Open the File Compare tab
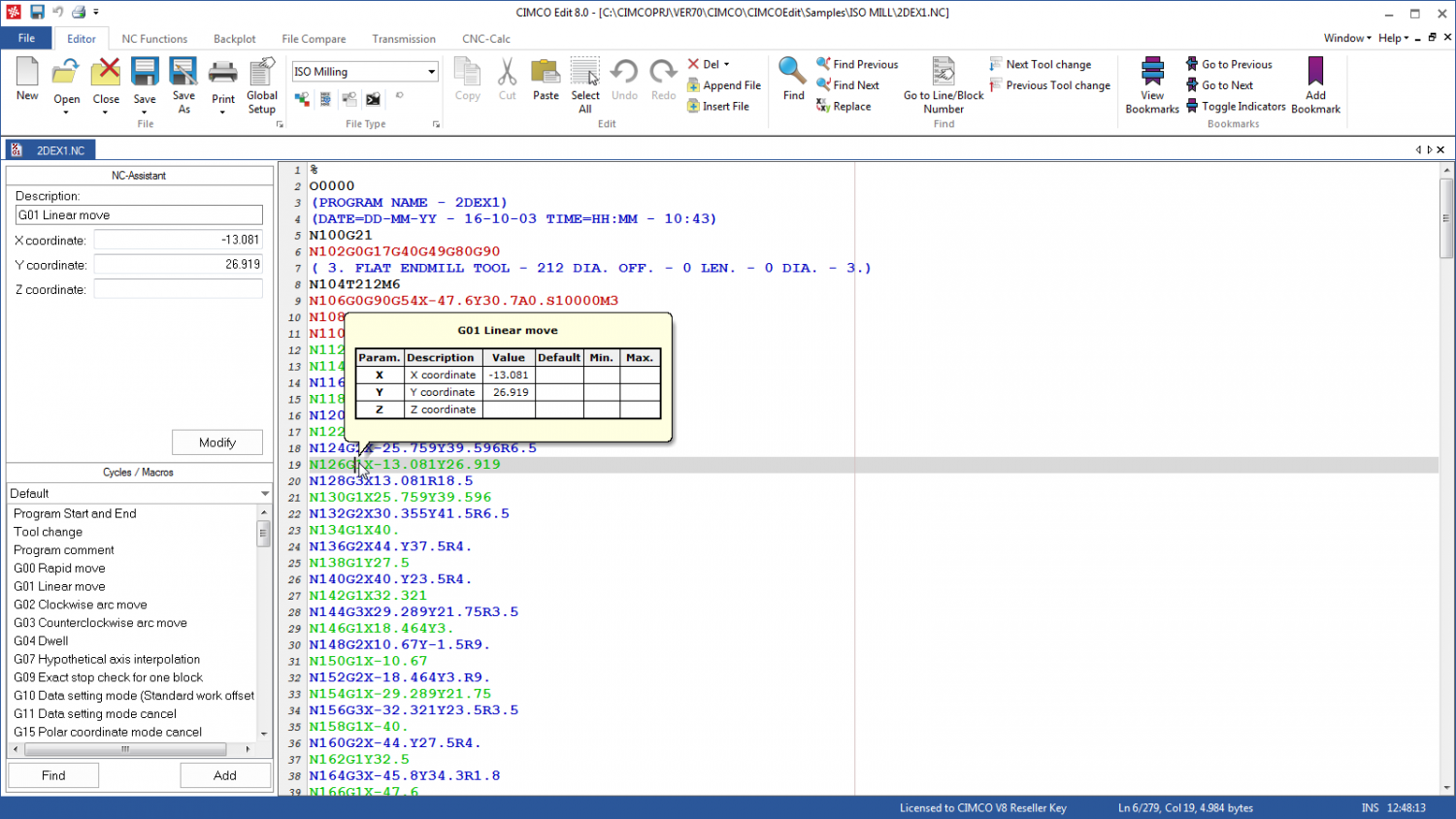The height and width of the screenshot is (819, 1456). (314, 39)
